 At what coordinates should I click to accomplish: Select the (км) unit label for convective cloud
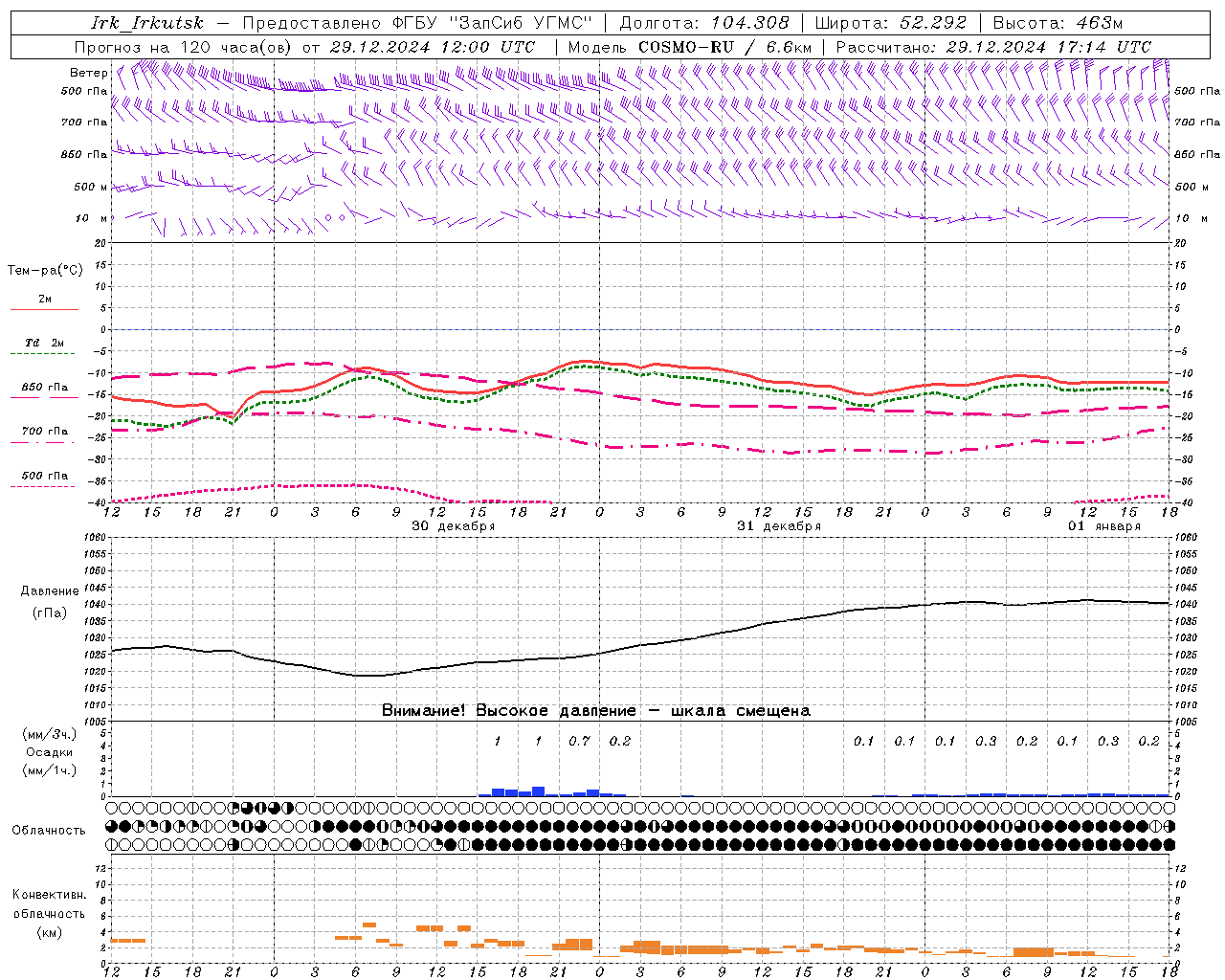tap(50, 932)
